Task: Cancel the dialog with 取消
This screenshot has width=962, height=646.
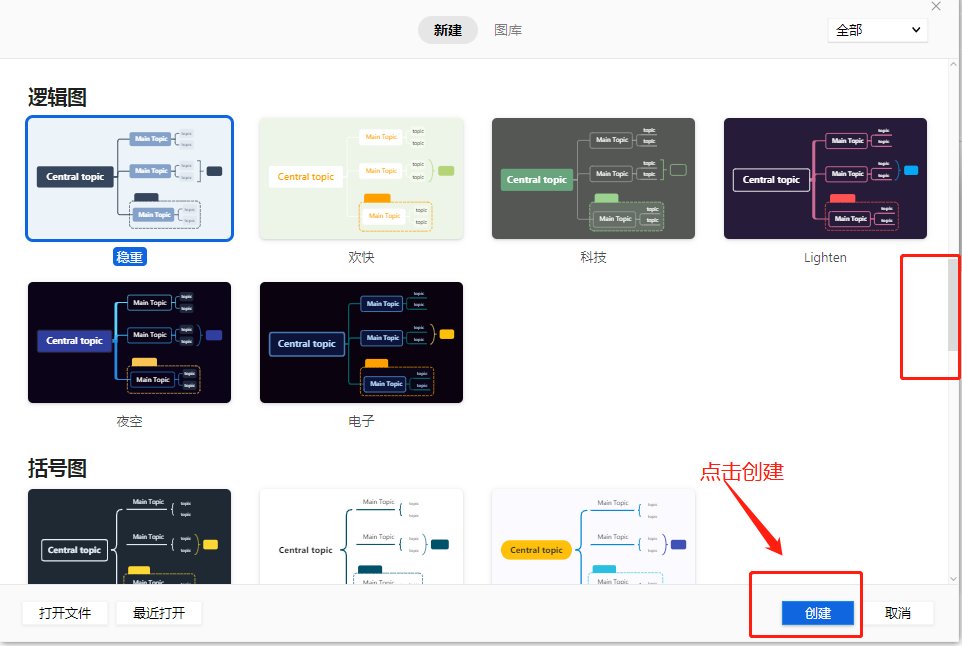Action: pos(897,613)
